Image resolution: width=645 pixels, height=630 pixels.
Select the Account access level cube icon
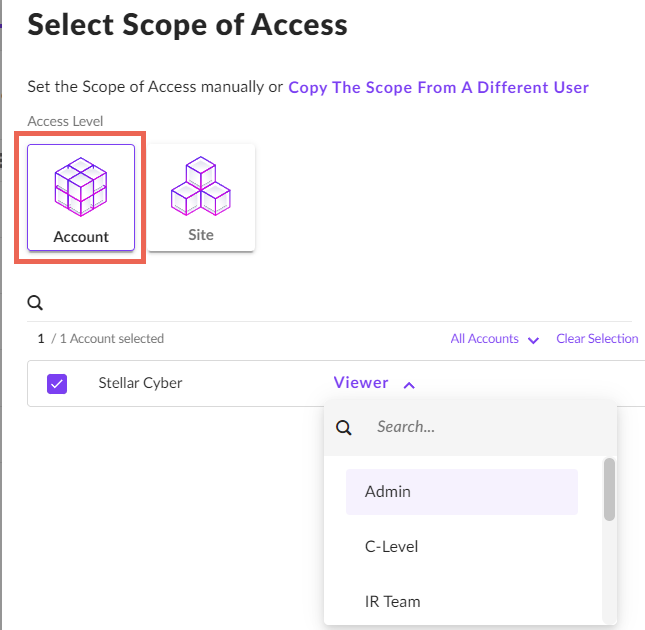pyautogui.click(x=81, y=187)
